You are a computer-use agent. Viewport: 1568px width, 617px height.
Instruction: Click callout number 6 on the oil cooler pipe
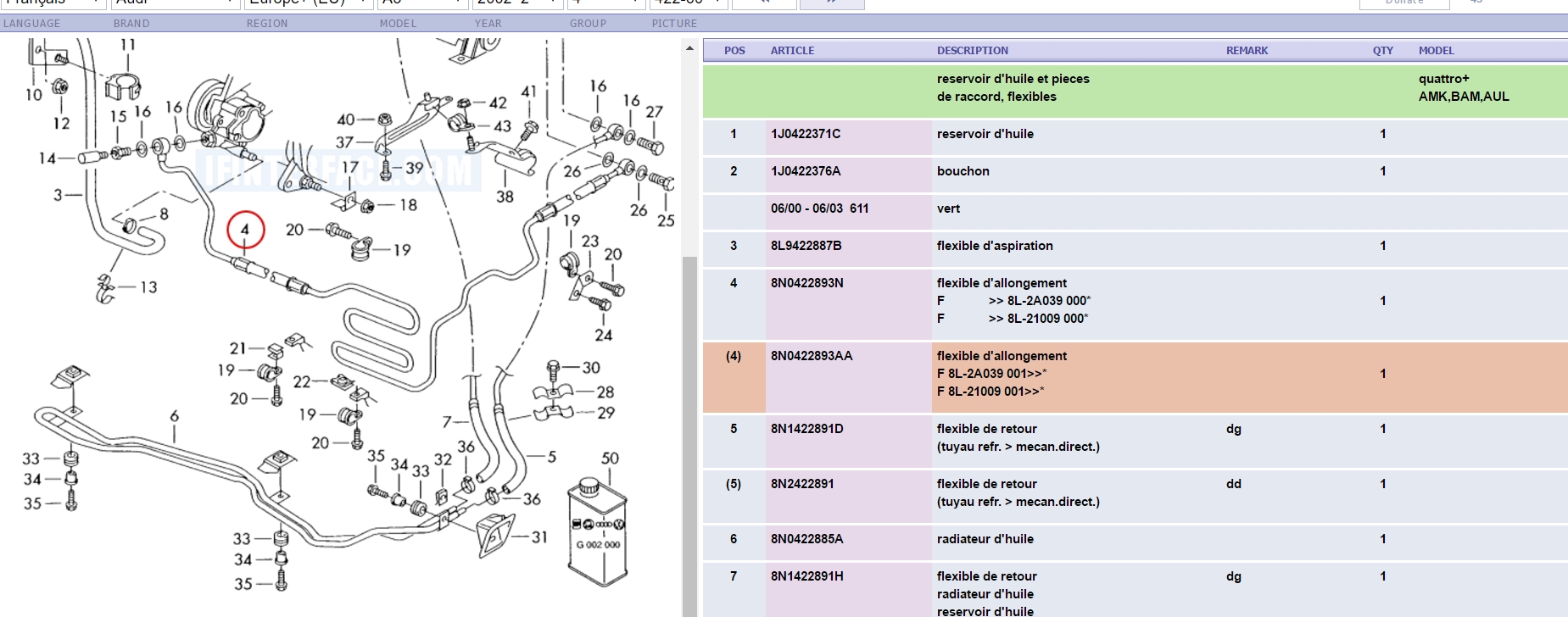tap(174, 416)
